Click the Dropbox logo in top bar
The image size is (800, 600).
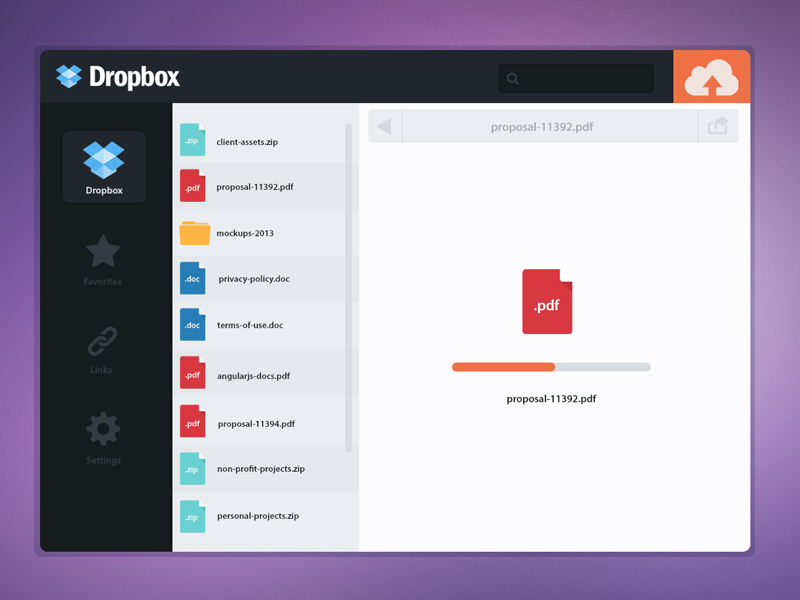pos(118,77)
